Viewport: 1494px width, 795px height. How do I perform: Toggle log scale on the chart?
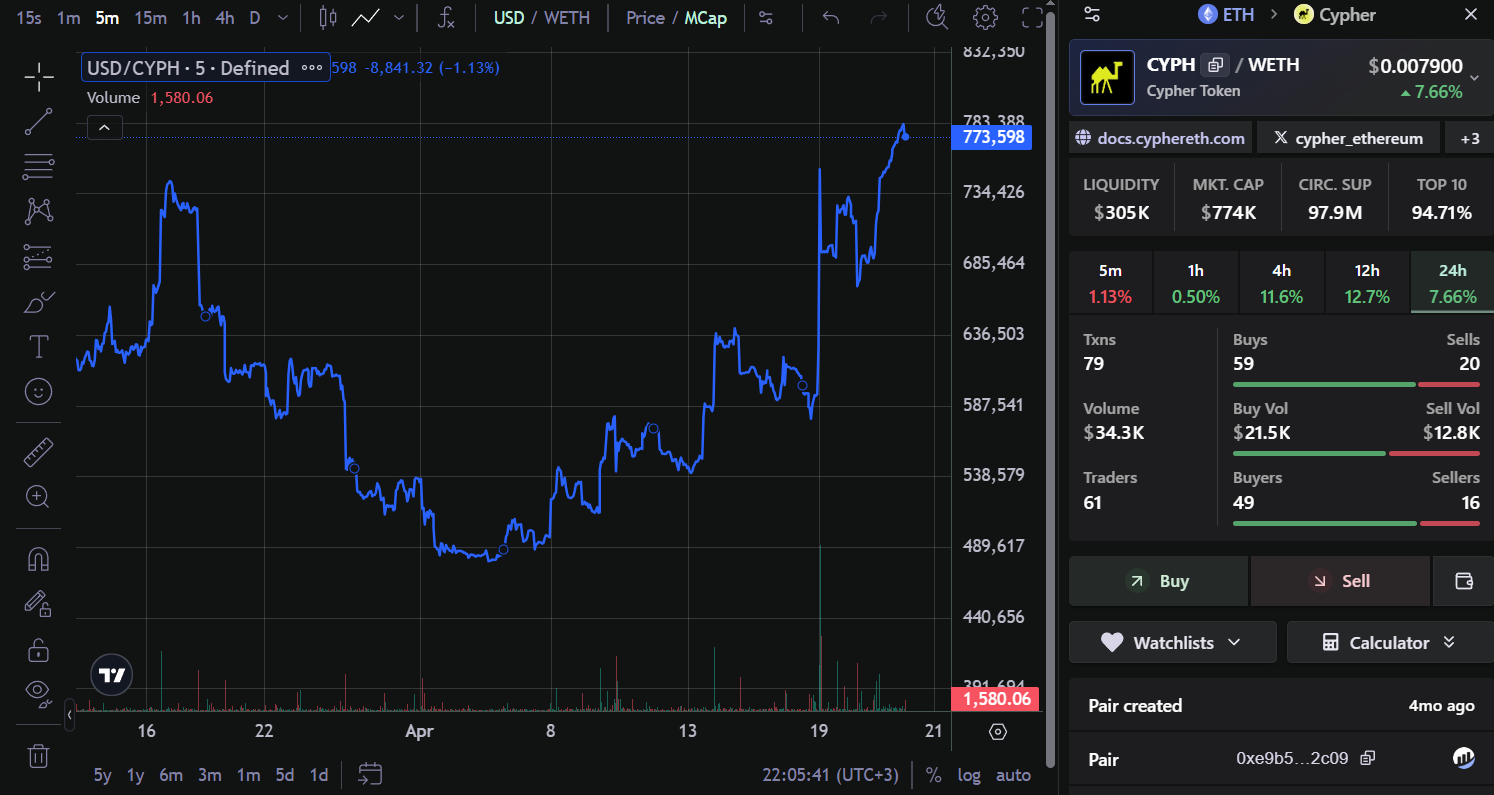pyautogui.click(x=969, y=775)
